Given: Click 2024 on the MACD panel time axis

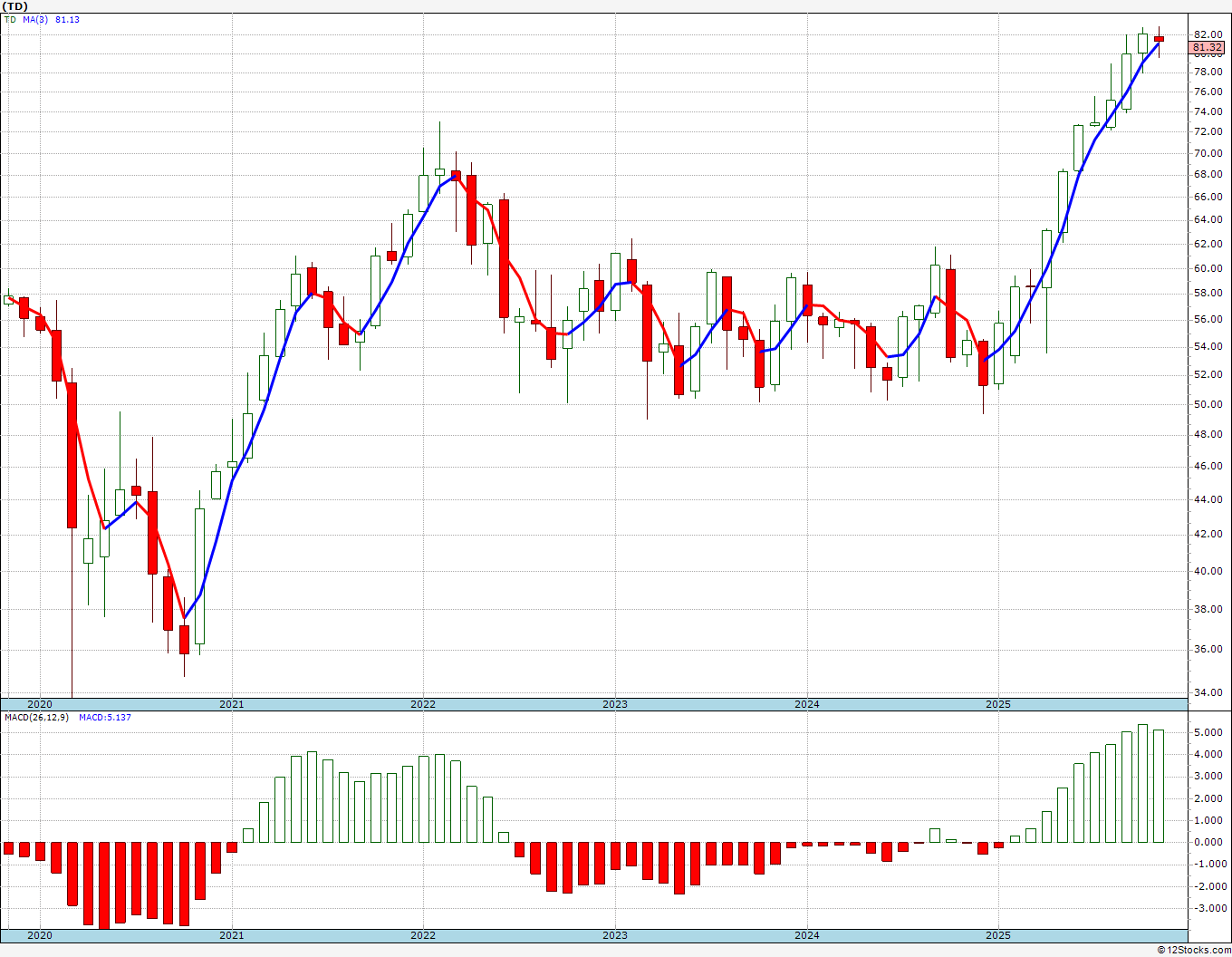Looking at the screenshot, I should coord(807,935).
